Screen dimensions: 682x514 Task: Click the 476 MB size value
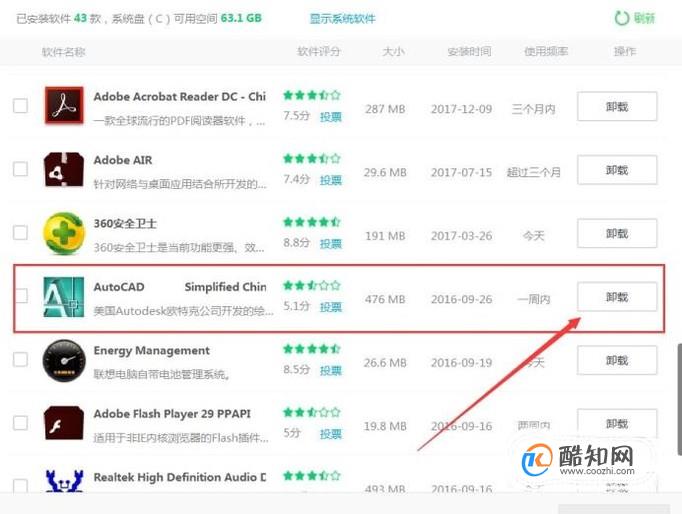pyautogui.click(x=385, y=299)
